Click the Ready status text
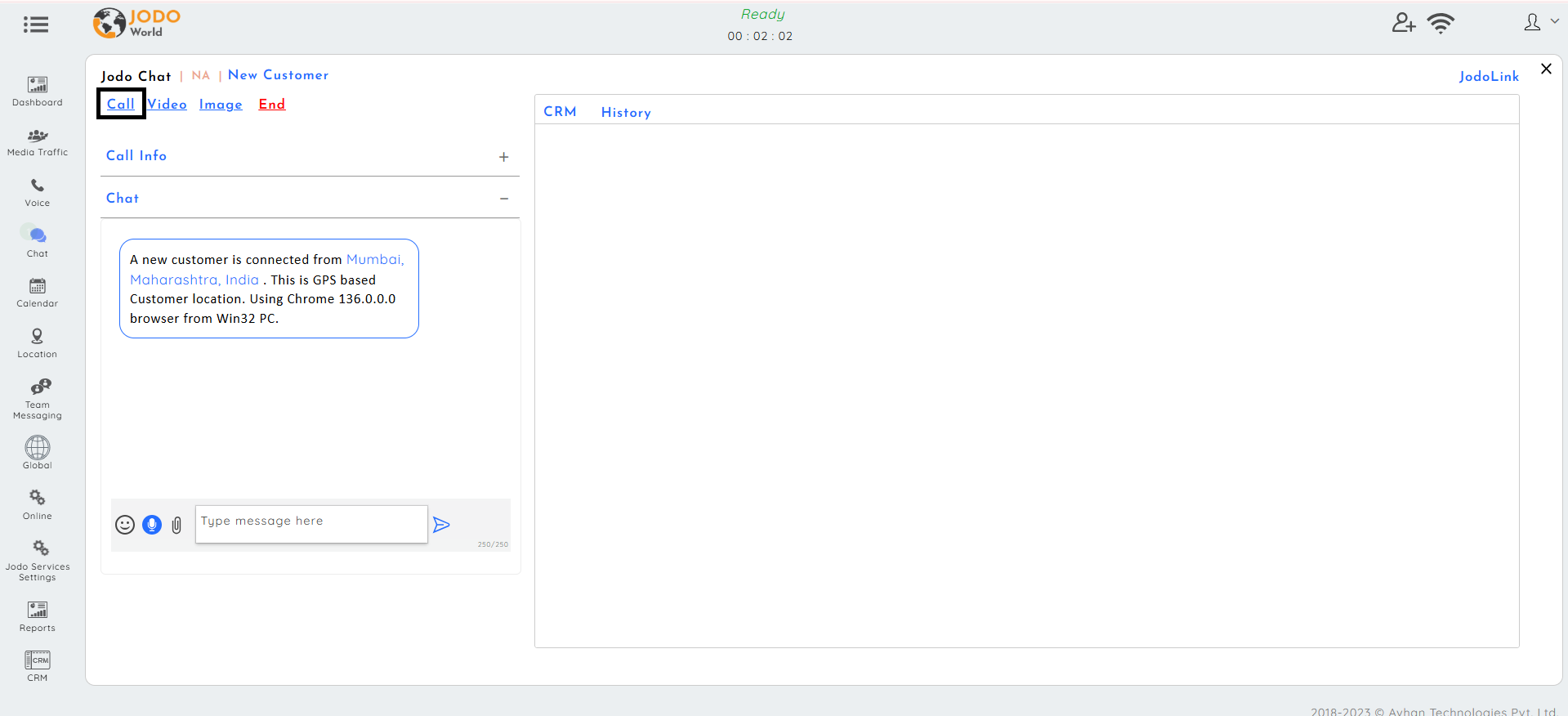 click(762, 15)
